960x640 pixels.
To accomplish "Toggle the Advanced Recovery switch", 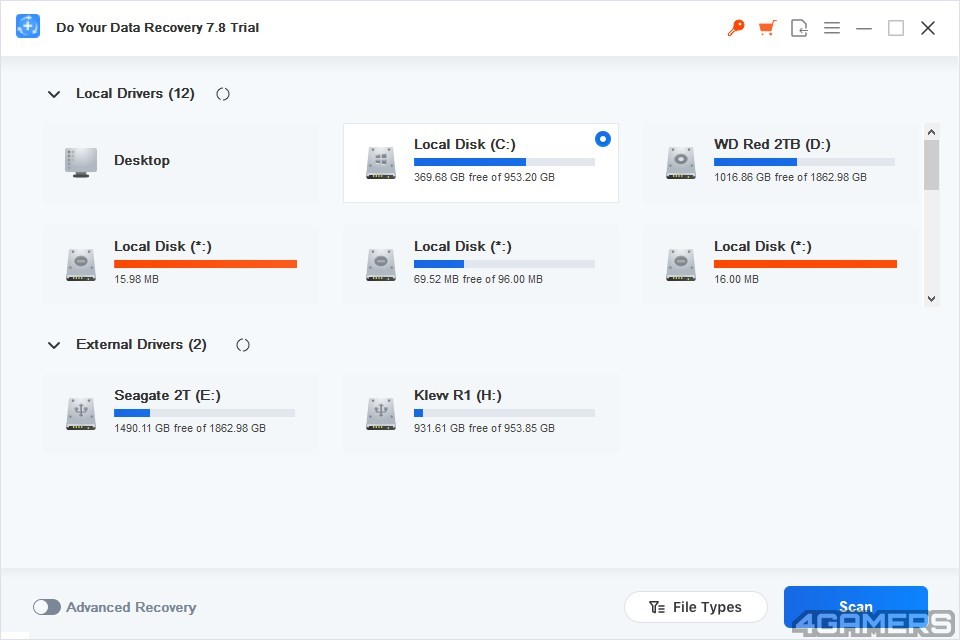I will [47, 607].
